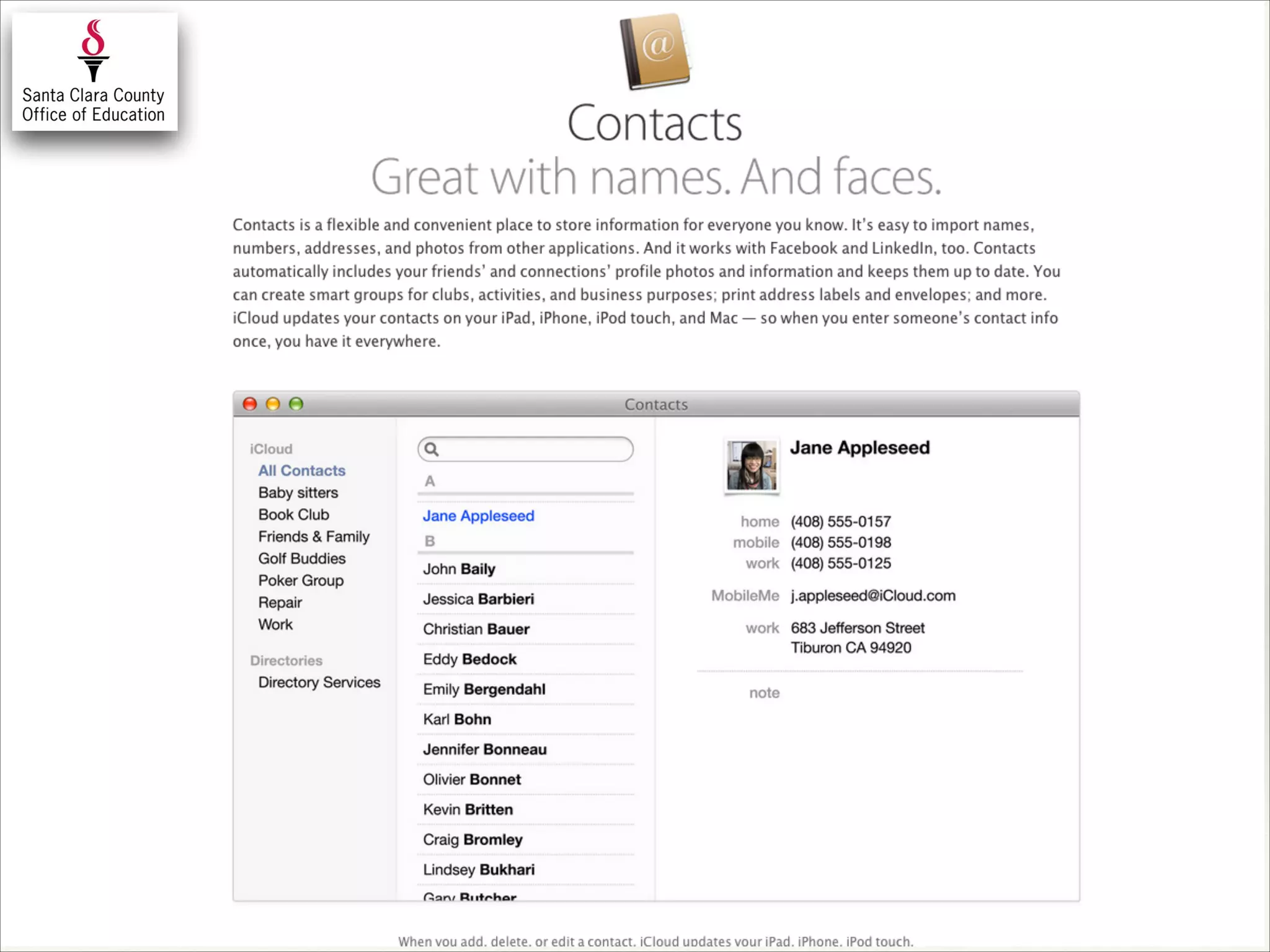Click the j.appleseed@iCloud.com email address
Screen dimensions: 1270x952
(x=873, y=596)
